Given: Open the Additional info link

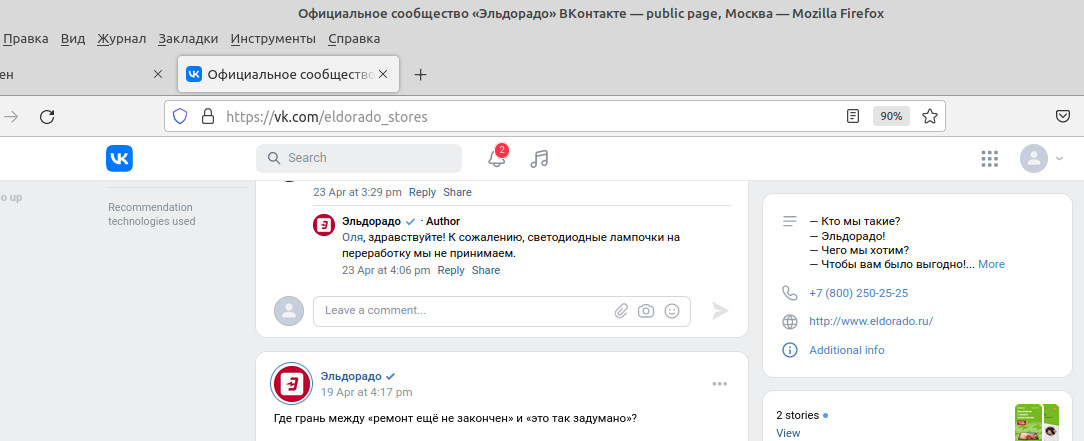Looking at the screenshot, I should 847,350.
